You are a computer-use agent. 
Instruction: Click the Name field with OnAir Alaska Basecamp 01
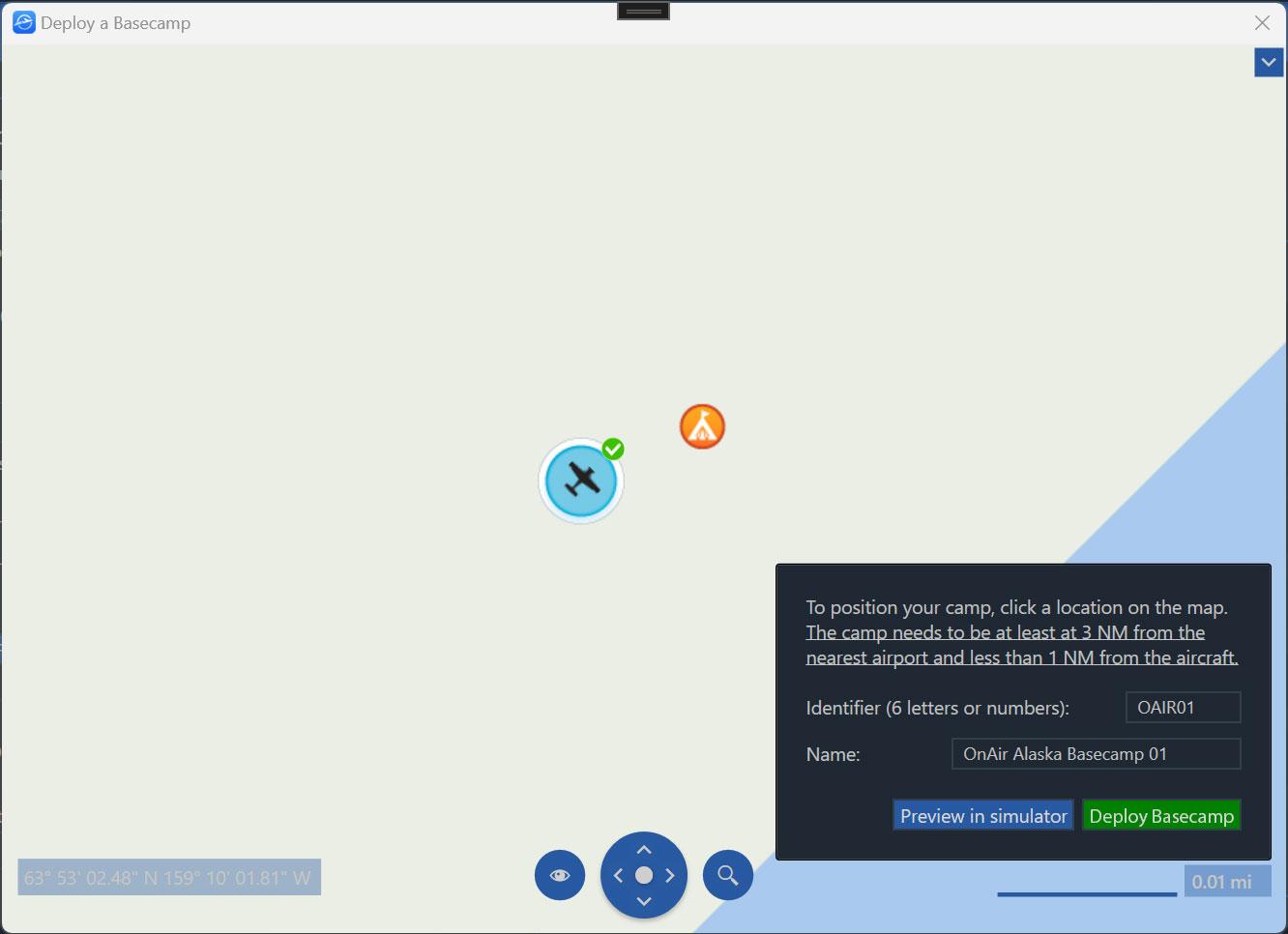(1096, 754)
